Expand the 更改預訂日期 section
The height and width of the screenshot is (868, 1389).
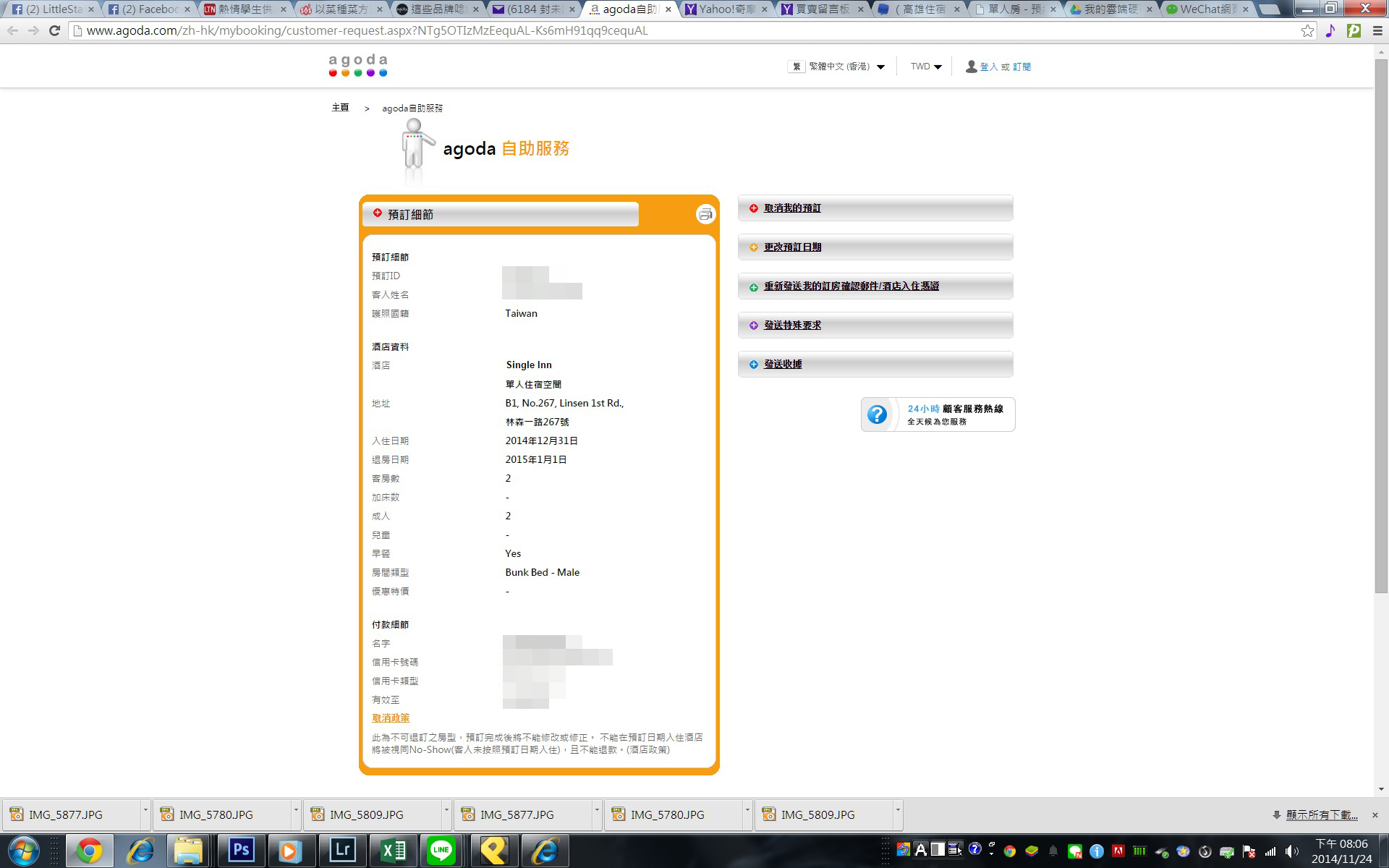(792, 247)
